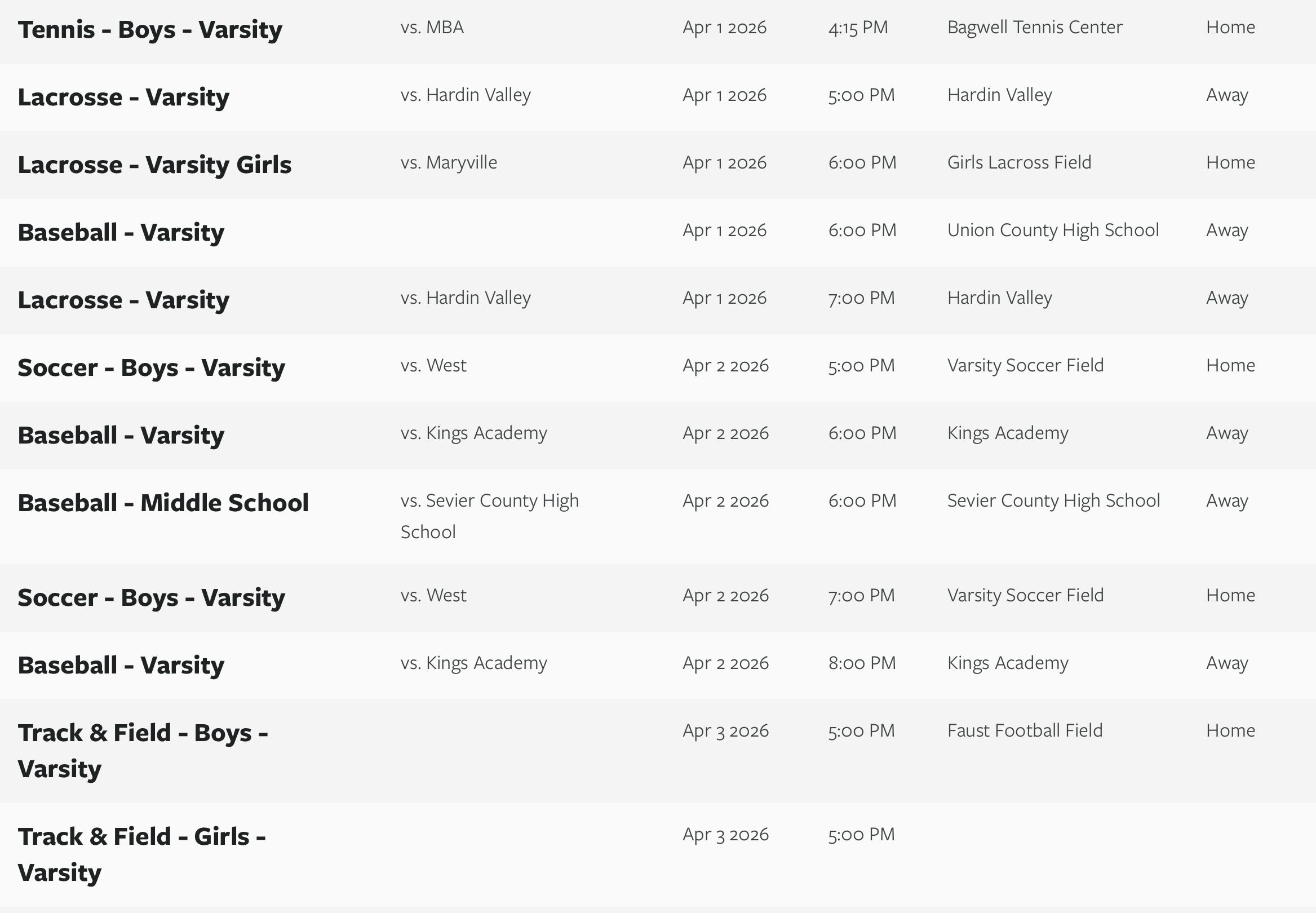Open the 7:00 PM Lacrosse - Varsity event
The image size is (1316, 913).
pos(123,300)
